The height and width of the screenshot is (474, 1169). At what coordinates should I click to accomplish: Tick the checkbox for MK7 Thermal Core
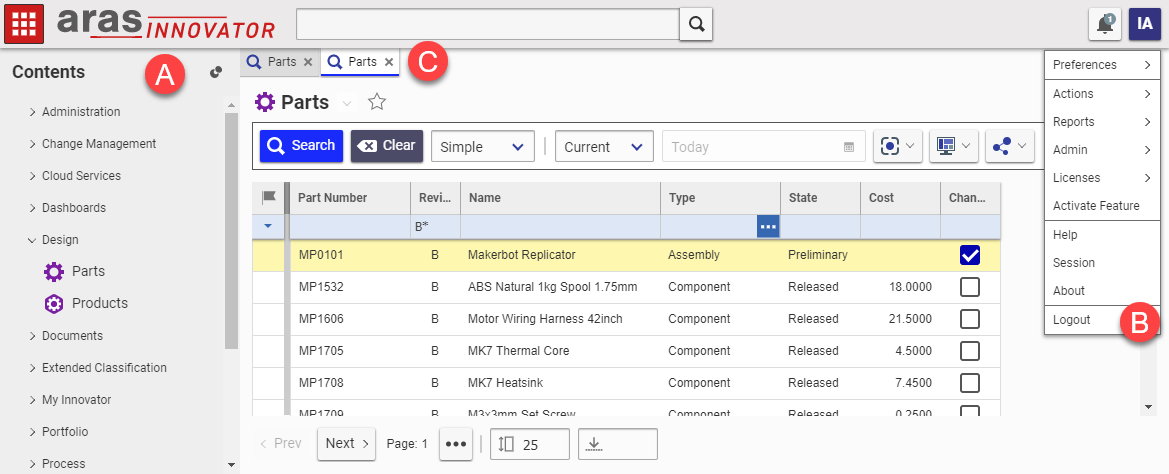(969, 351)
